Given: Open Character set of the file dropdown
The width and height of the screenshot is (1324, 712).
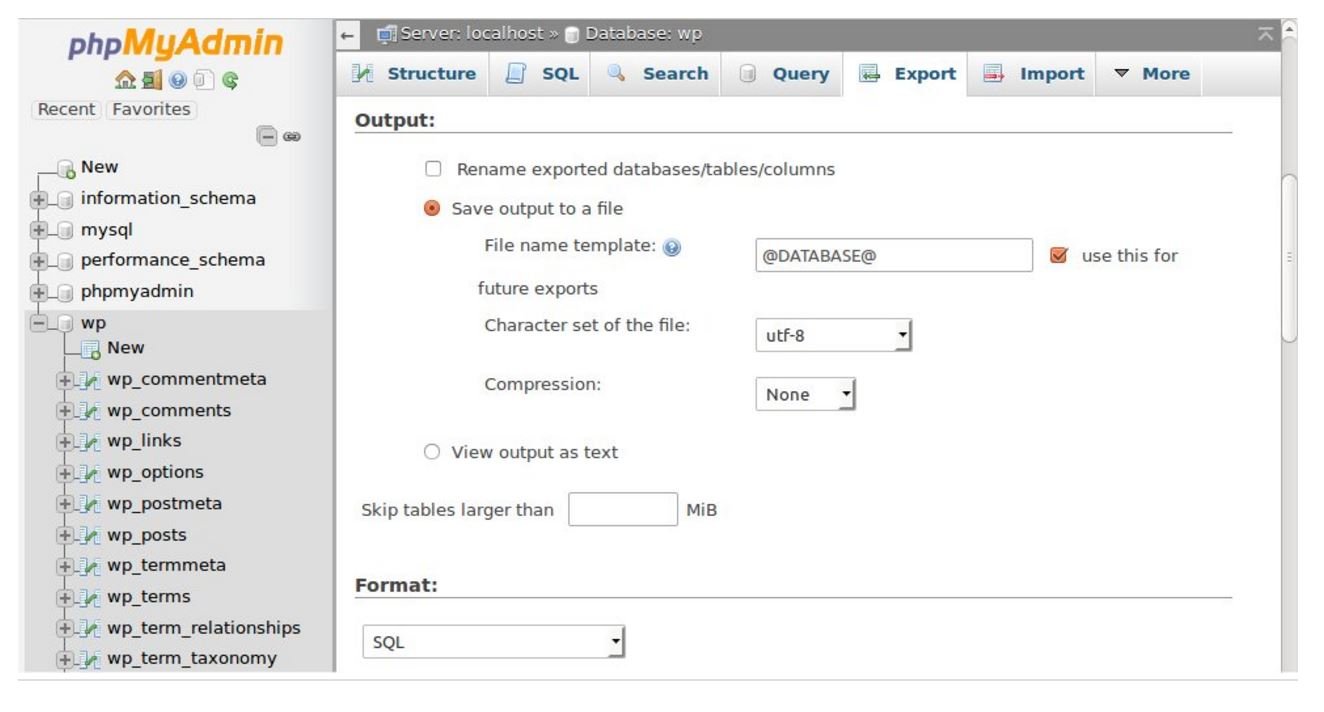Looking at the screenshot, I should [x=834, y=336].
